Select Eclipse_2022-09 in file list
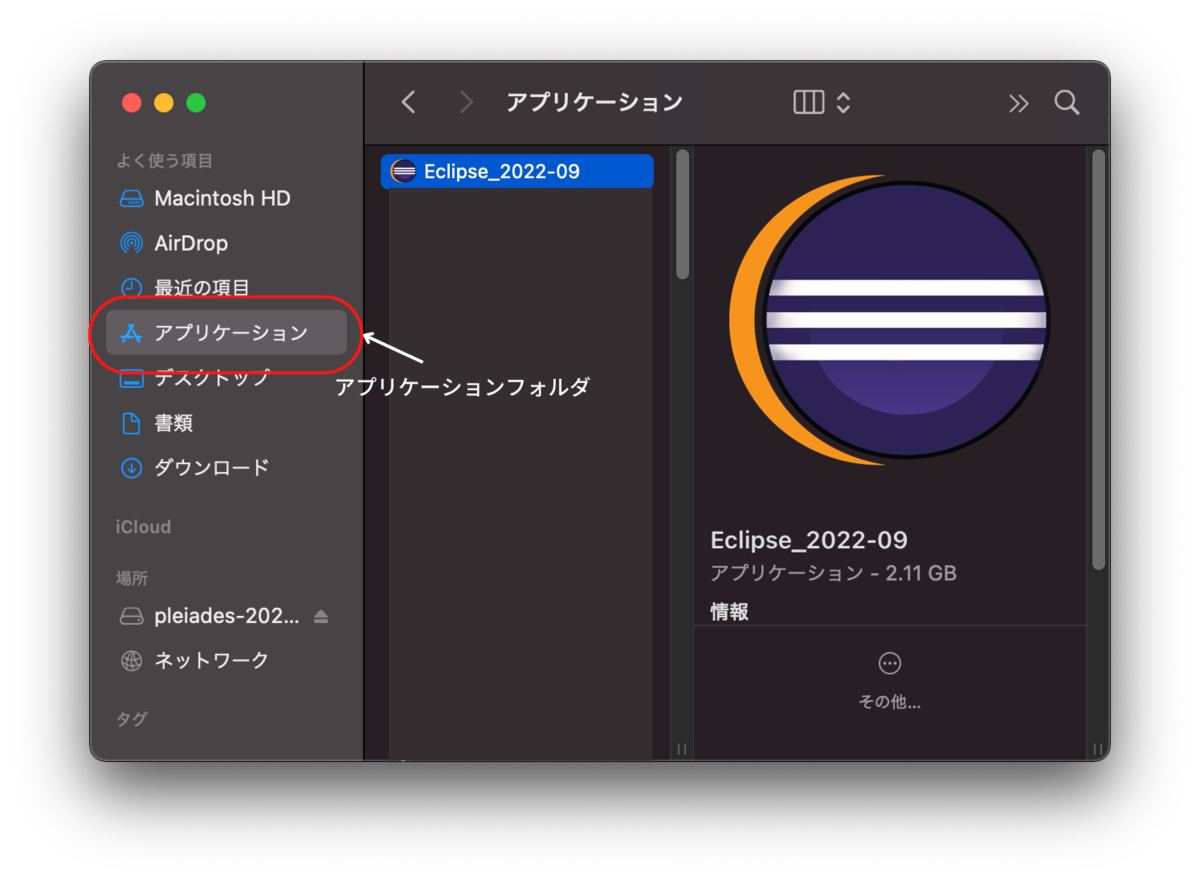The height and width of the screenshot is (880, 1200). 517,171
